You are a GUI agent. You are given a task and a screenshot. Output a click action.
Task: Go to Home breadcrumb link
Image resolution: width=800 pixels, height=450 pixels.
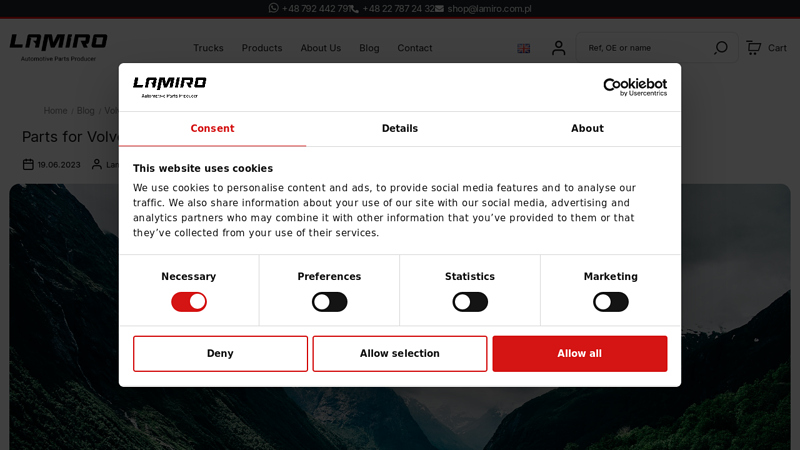pos(55,111)
